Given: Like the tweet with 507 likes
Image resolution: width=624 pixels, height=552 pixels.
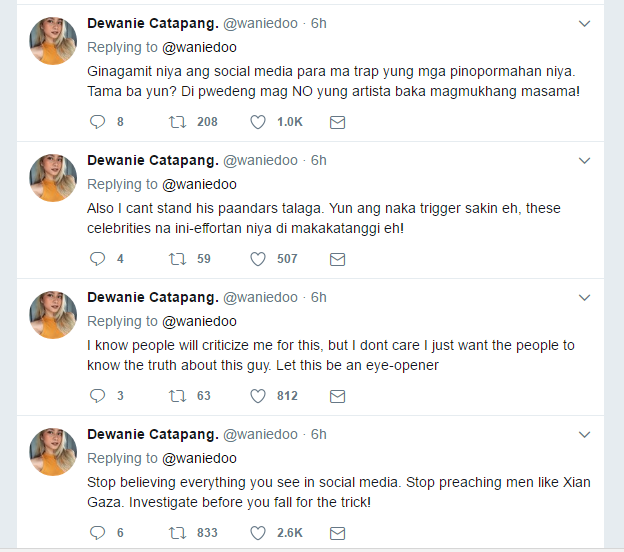Looking at the screenshot, I should coord(258,258).
